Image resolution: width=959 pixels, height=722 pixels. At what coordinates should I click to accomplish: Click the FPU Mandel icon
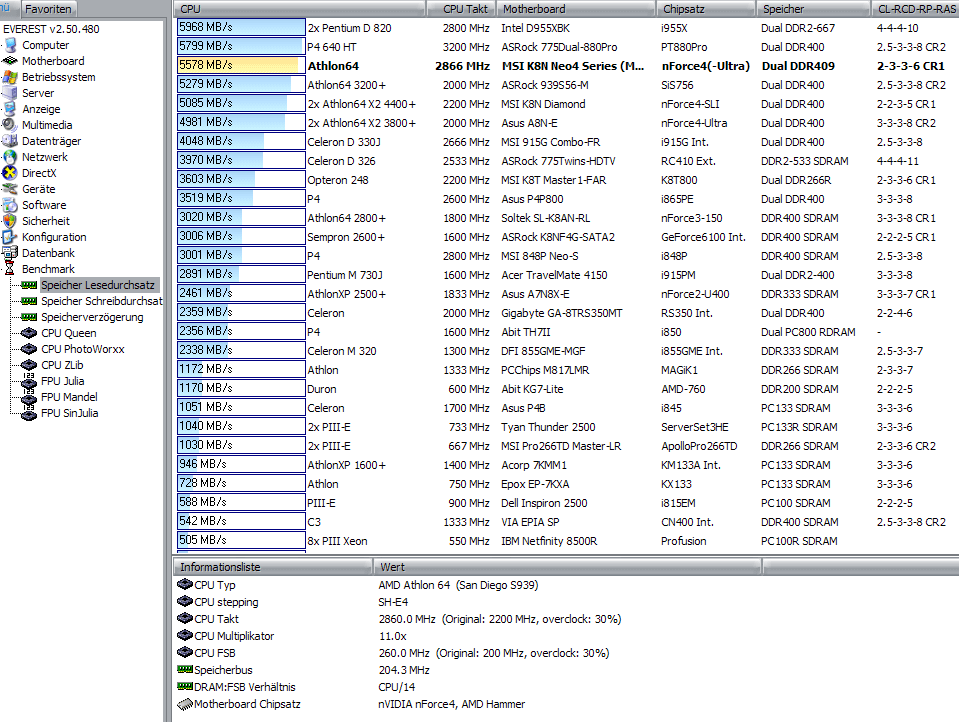(29, 397)
